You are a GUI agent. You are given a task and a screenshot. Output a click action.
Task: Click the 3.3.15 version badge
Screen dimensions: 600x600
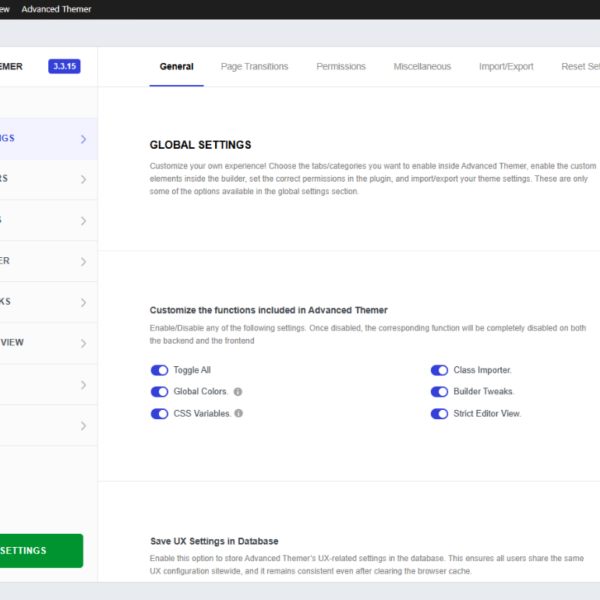pyautogui.click(x=64, y=66)
